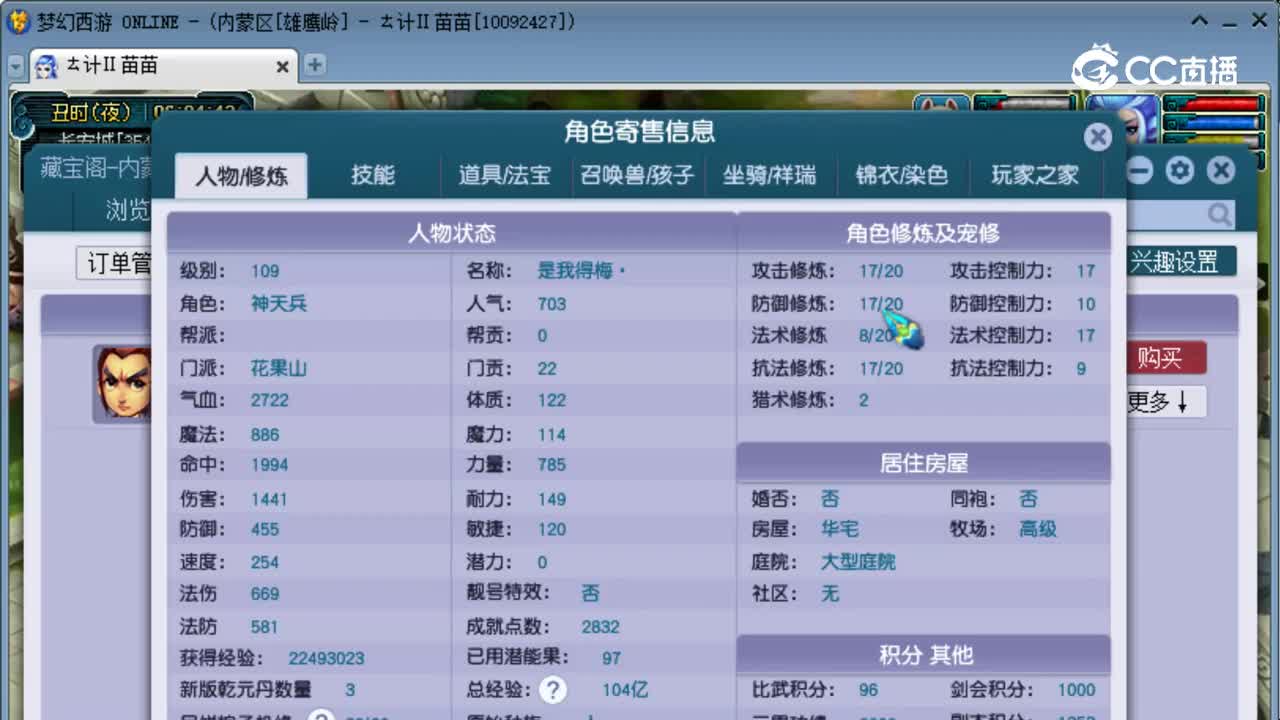Click the 猎术修炼 value 2
1280x720 pixels.
click(x=863, y=400)
